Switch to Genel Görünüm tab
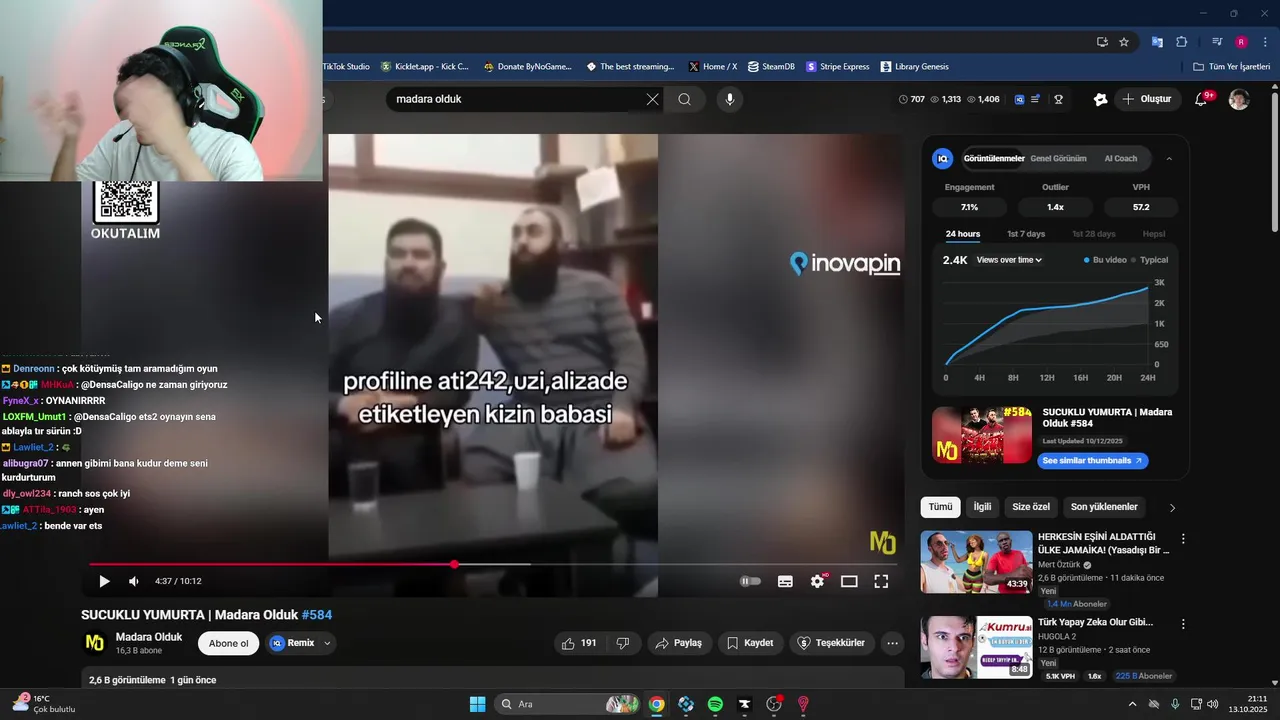Screen dimensions: 1280x720 [1058, 158]
